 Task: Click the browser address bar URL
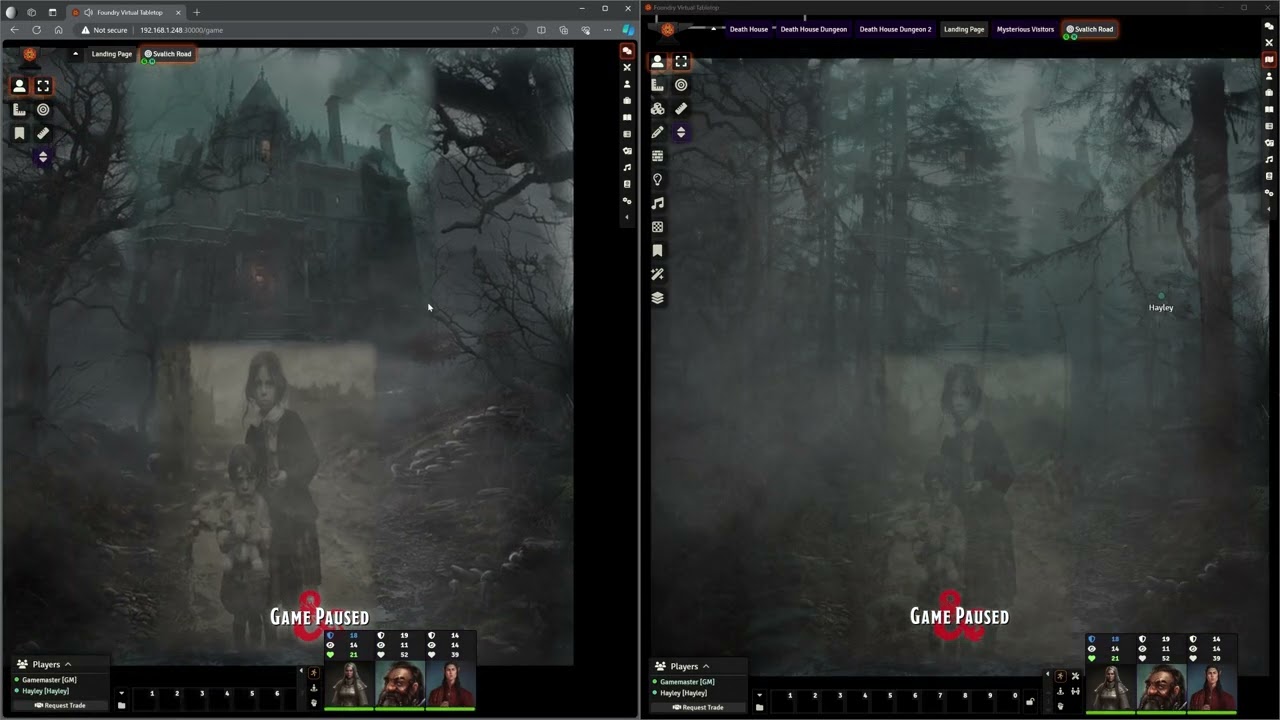(x=181, y=30)
